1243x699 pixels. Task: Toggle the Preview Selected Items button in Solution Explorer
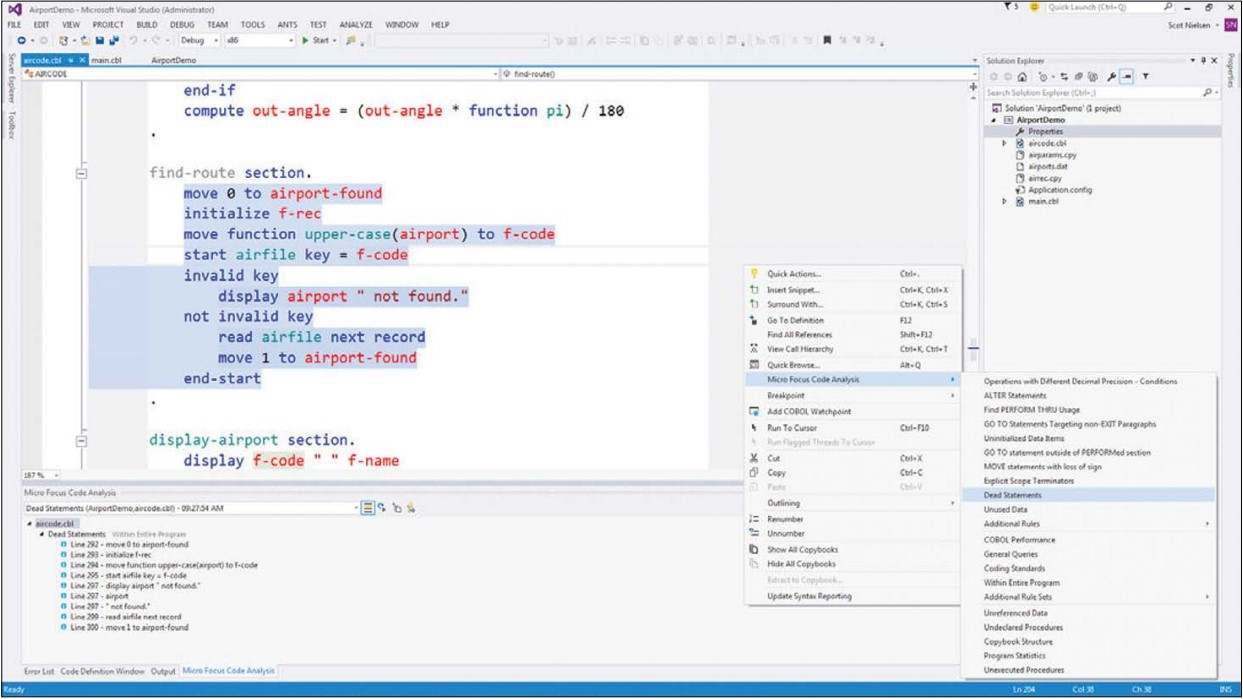pyautogui.click(x=1127, y=77)
